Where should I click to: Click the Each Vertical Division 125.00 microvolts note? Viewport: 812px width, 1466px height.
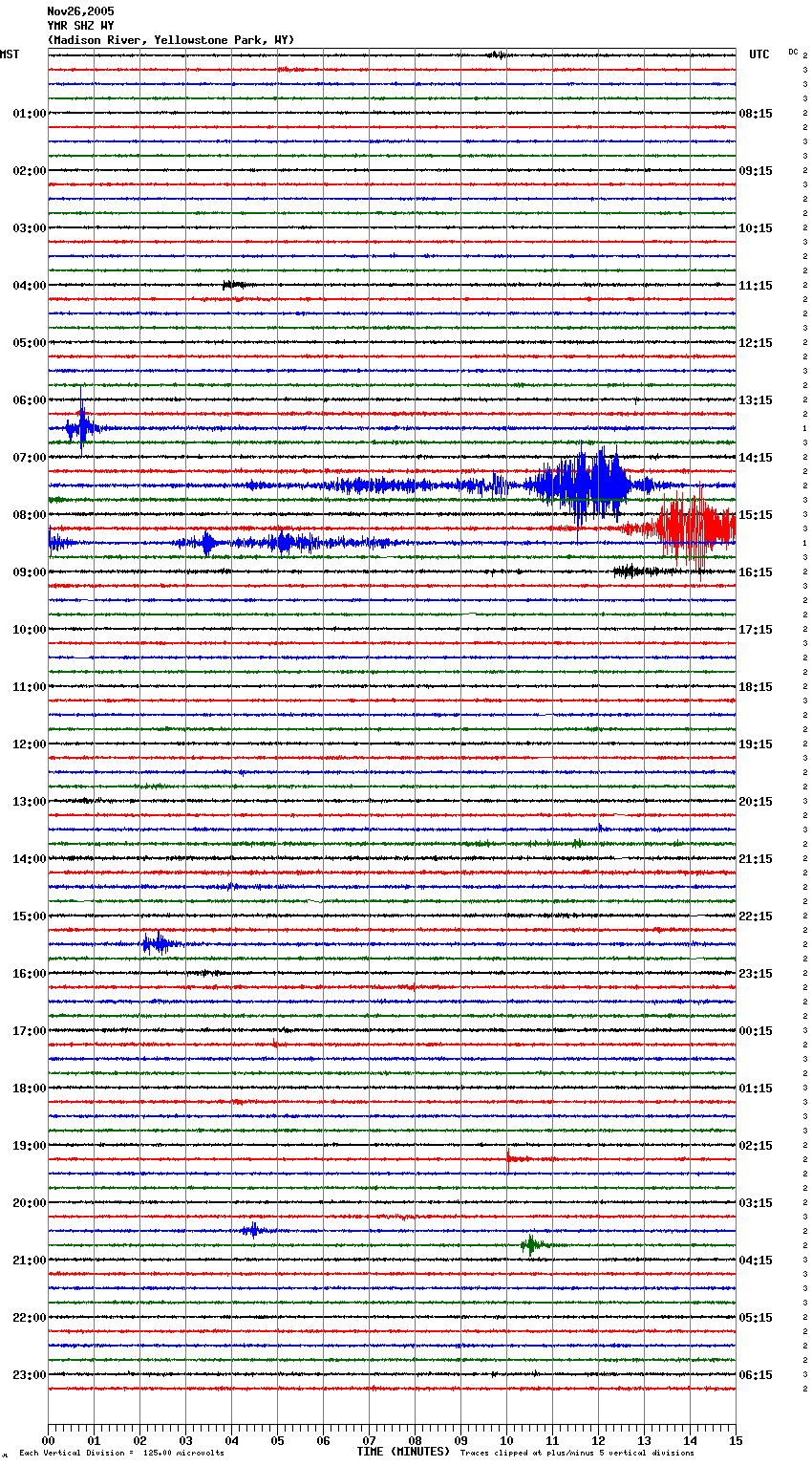coord(122,1453)
